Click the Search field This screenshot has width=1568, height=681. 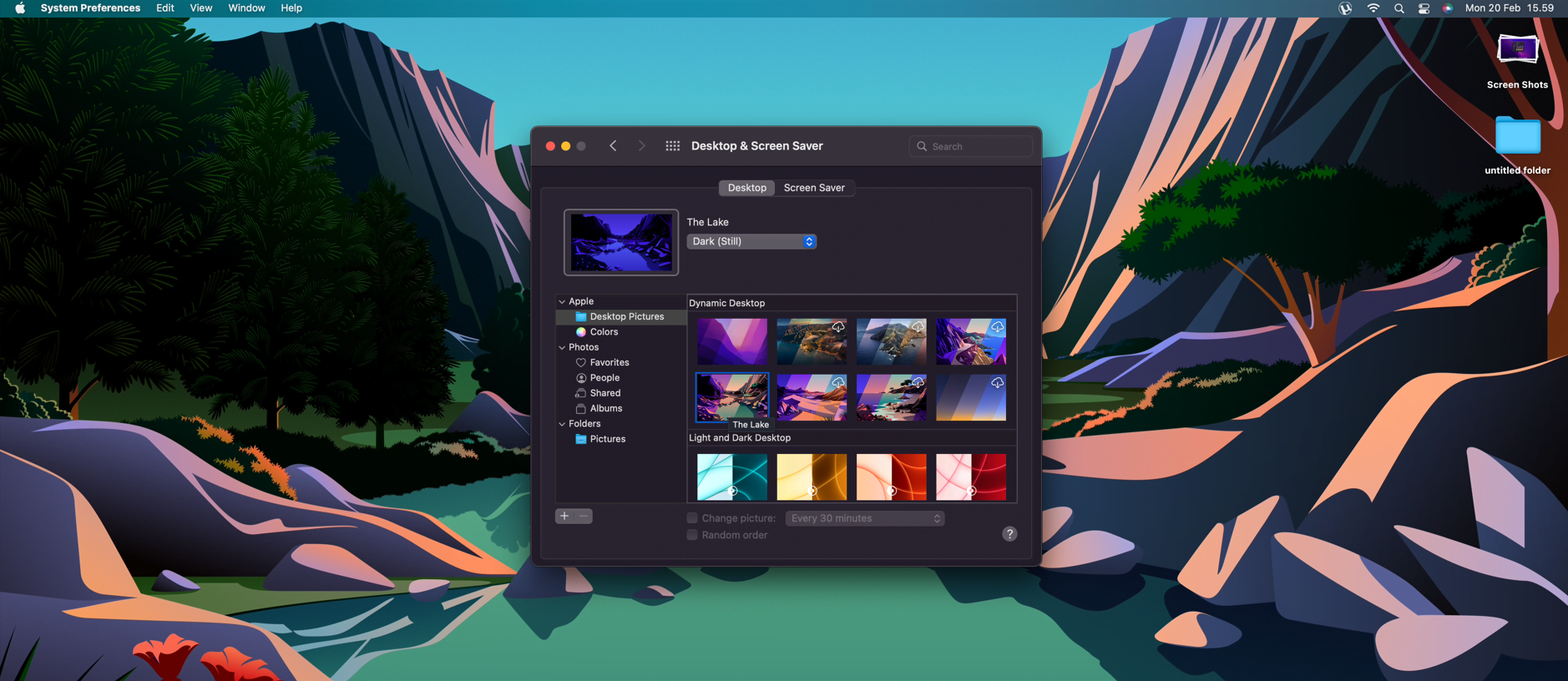tap(970, 146)
